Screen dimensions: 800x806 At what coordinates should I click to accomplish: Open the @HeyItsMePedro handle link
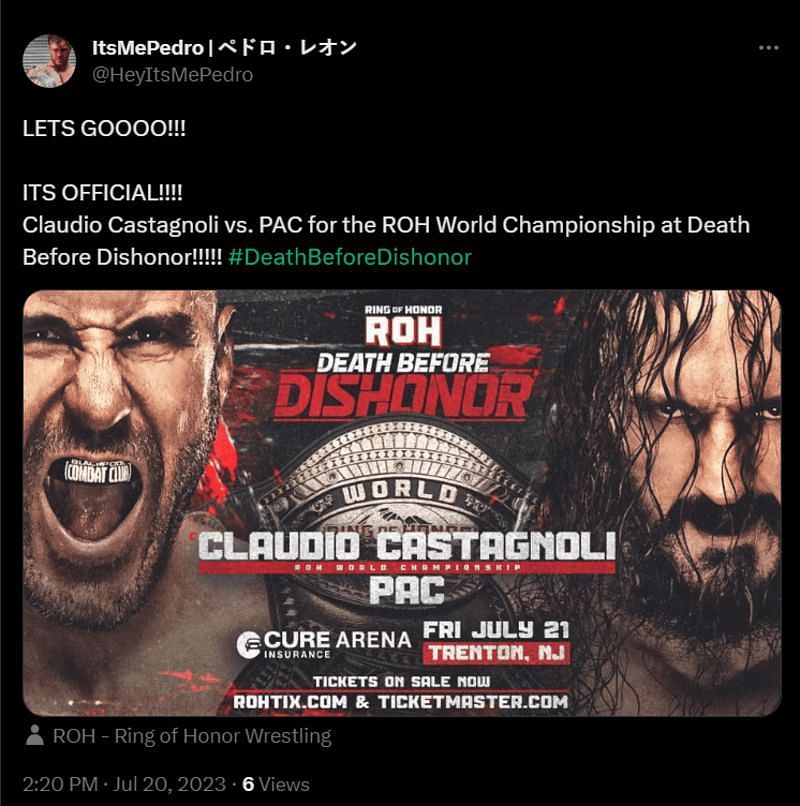click(172, 75)
